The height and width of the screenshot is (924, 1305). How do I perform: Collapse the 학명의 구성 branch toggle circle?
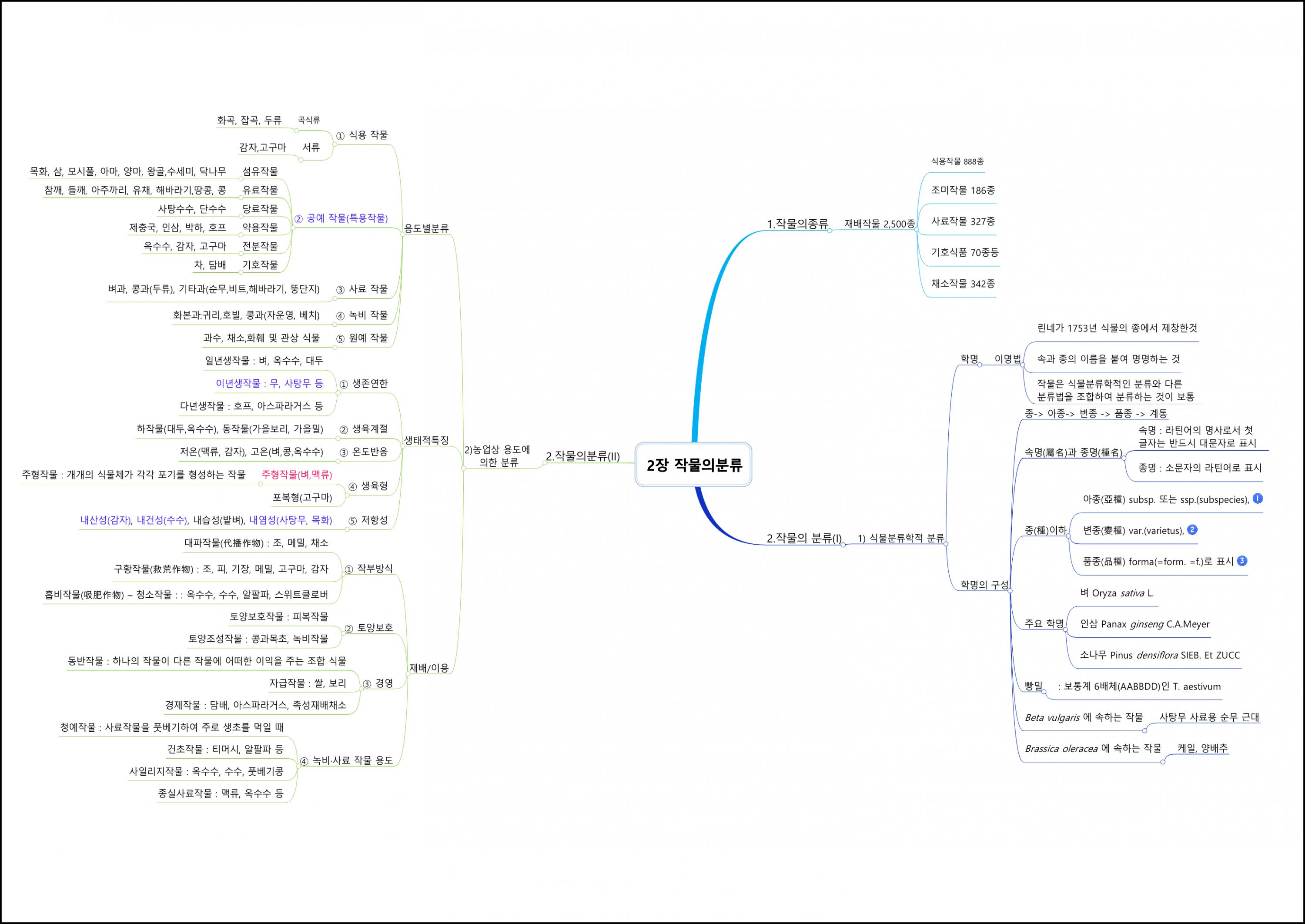[1011, 591]
